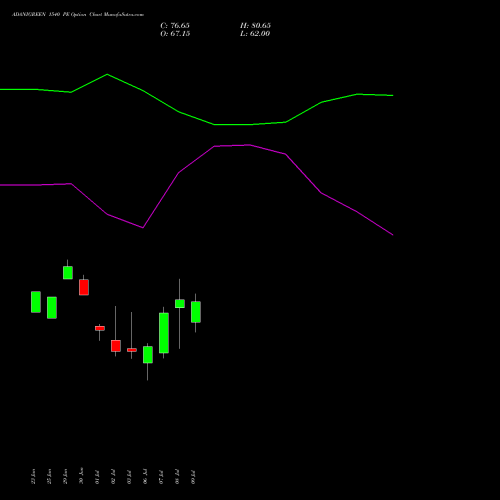This screenshot has height=500, width=500.
Task: Select the green candle above 29 Jun
Action: (x=68, y=272)
